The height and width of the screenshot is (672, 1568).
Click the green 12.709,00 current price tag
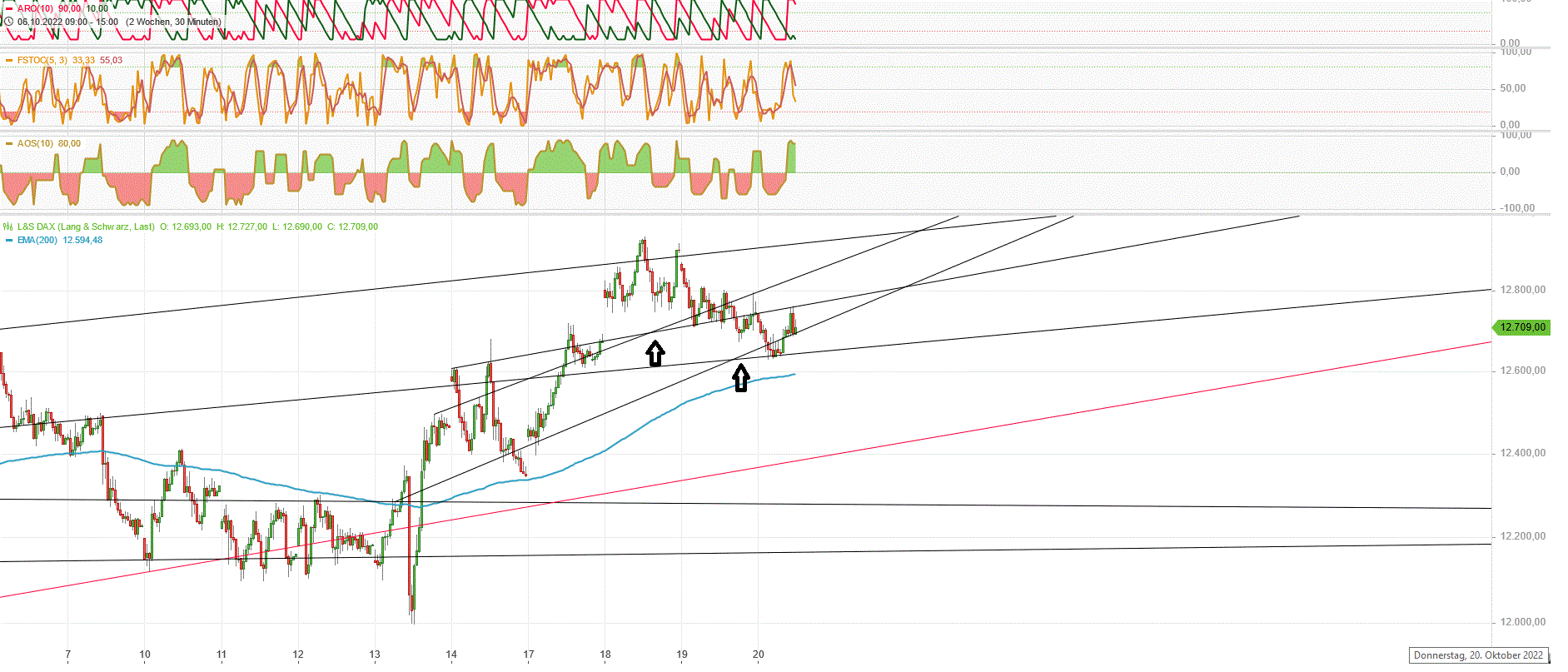click(x=1521, y=327)
